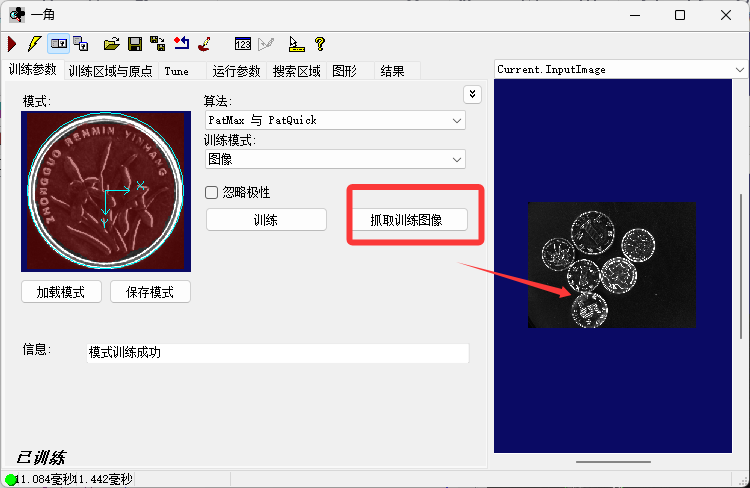Click the coins image in the display panel
The height and width of the screenshot is (488, 750).
tap(612, 265)
